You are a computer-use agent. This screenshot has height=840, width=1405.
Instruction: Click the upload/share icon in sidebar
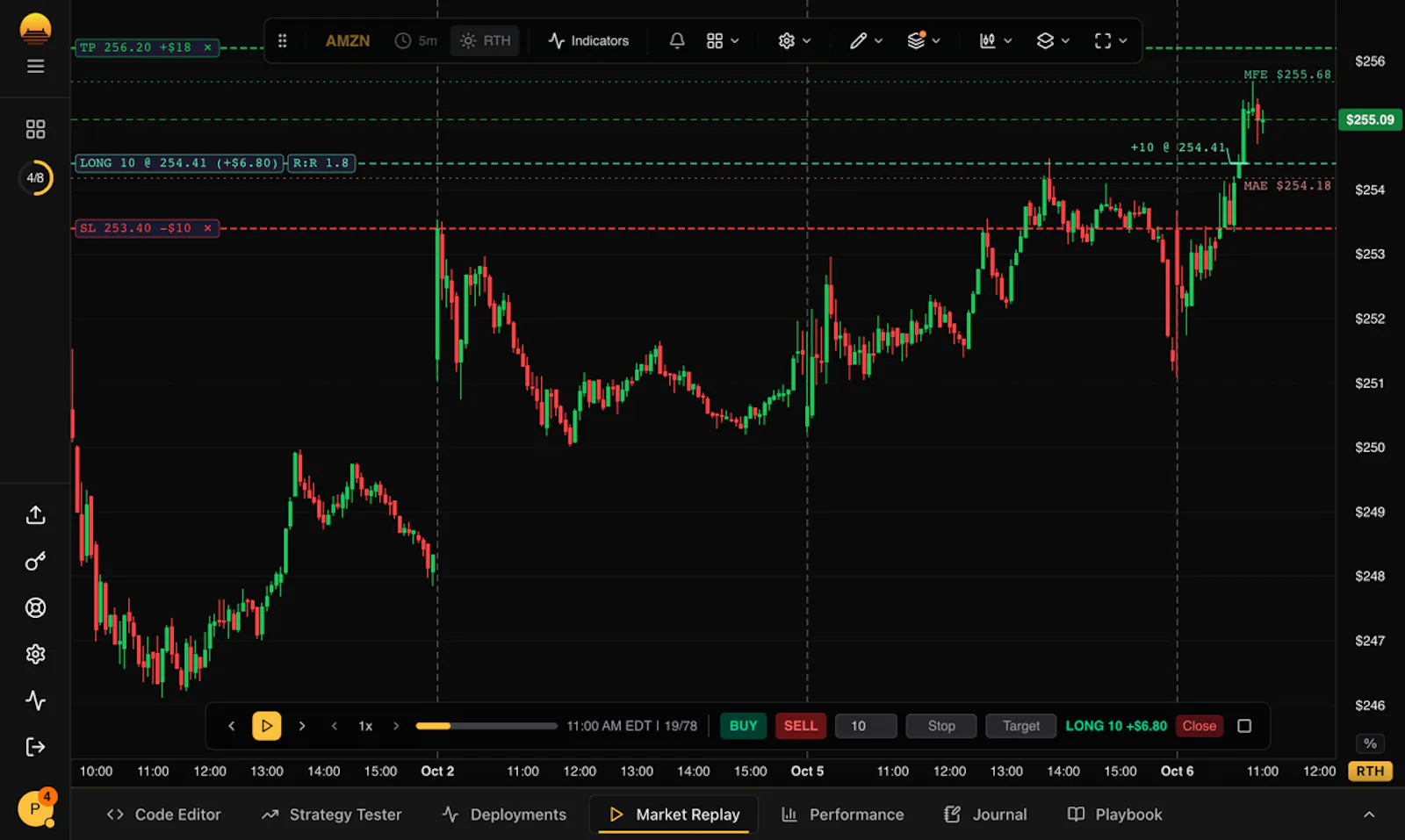point(35,514)
